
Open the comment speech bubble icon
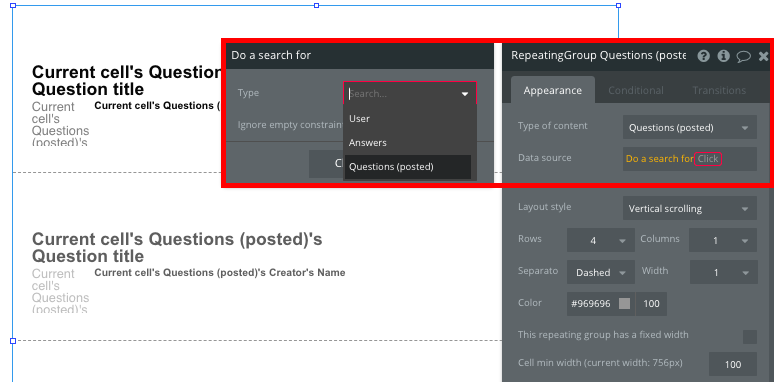point(743,56)
